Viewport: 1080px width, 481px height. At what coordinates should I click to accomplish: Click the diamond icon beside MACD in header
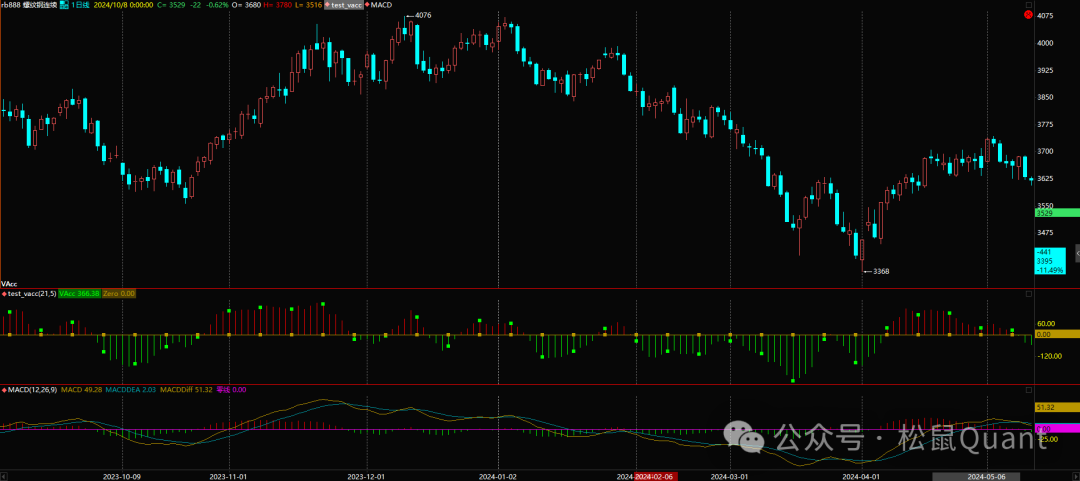click(370, 6)
